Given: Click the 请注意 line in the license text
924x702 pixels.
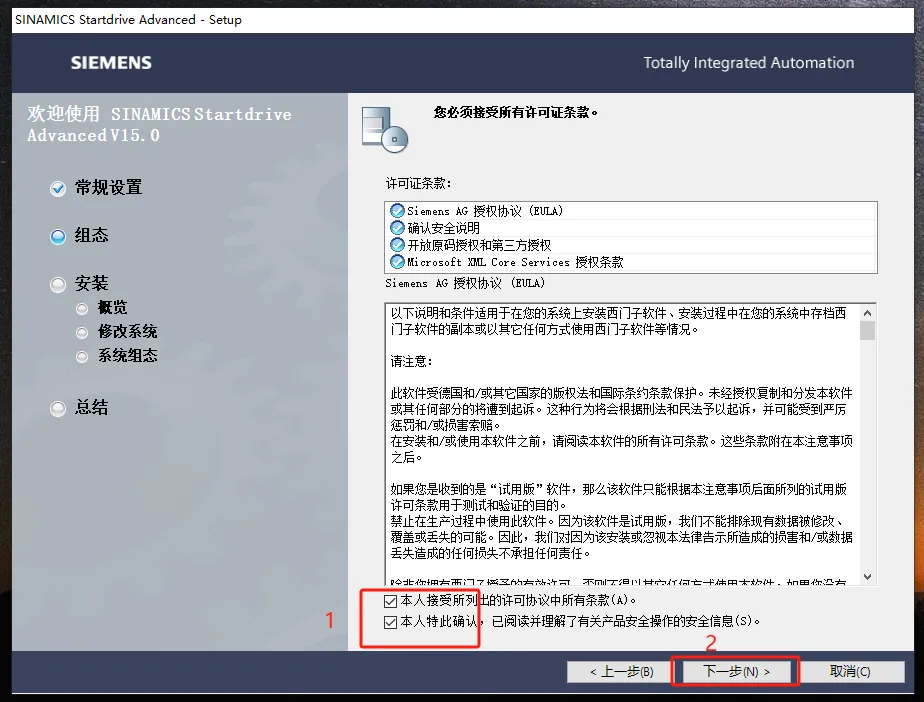Looking at the screenshot, I should click(411, 361).
